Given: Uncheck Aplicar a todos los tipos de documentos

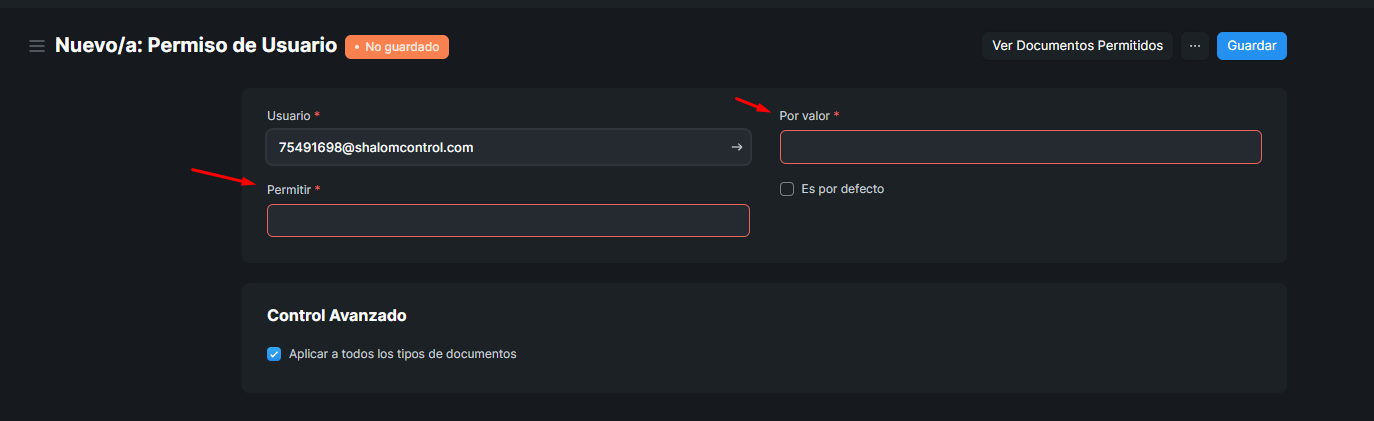Looking at the screenshot, I should [274, 354].
